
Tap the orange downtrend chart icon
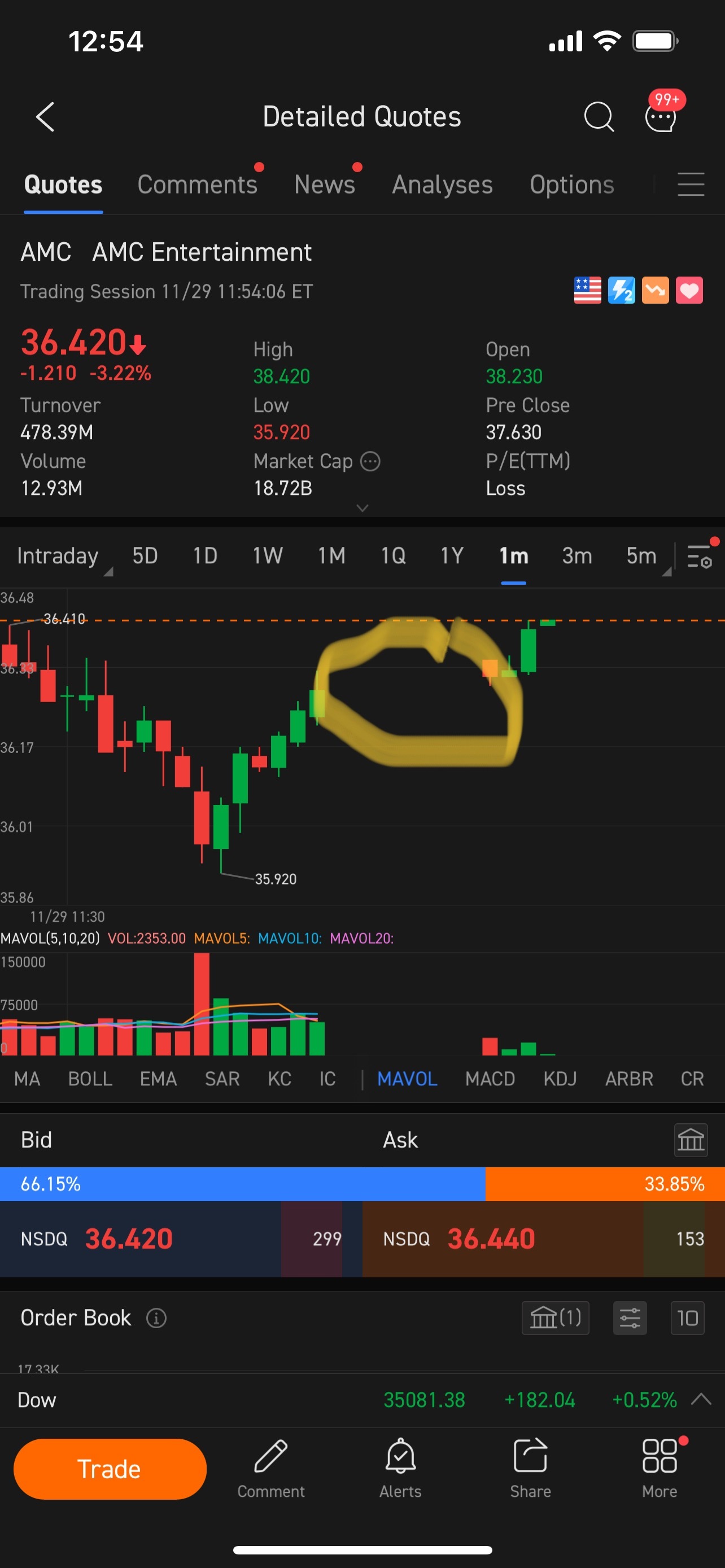pyautogui.click(x=656, y=290)
